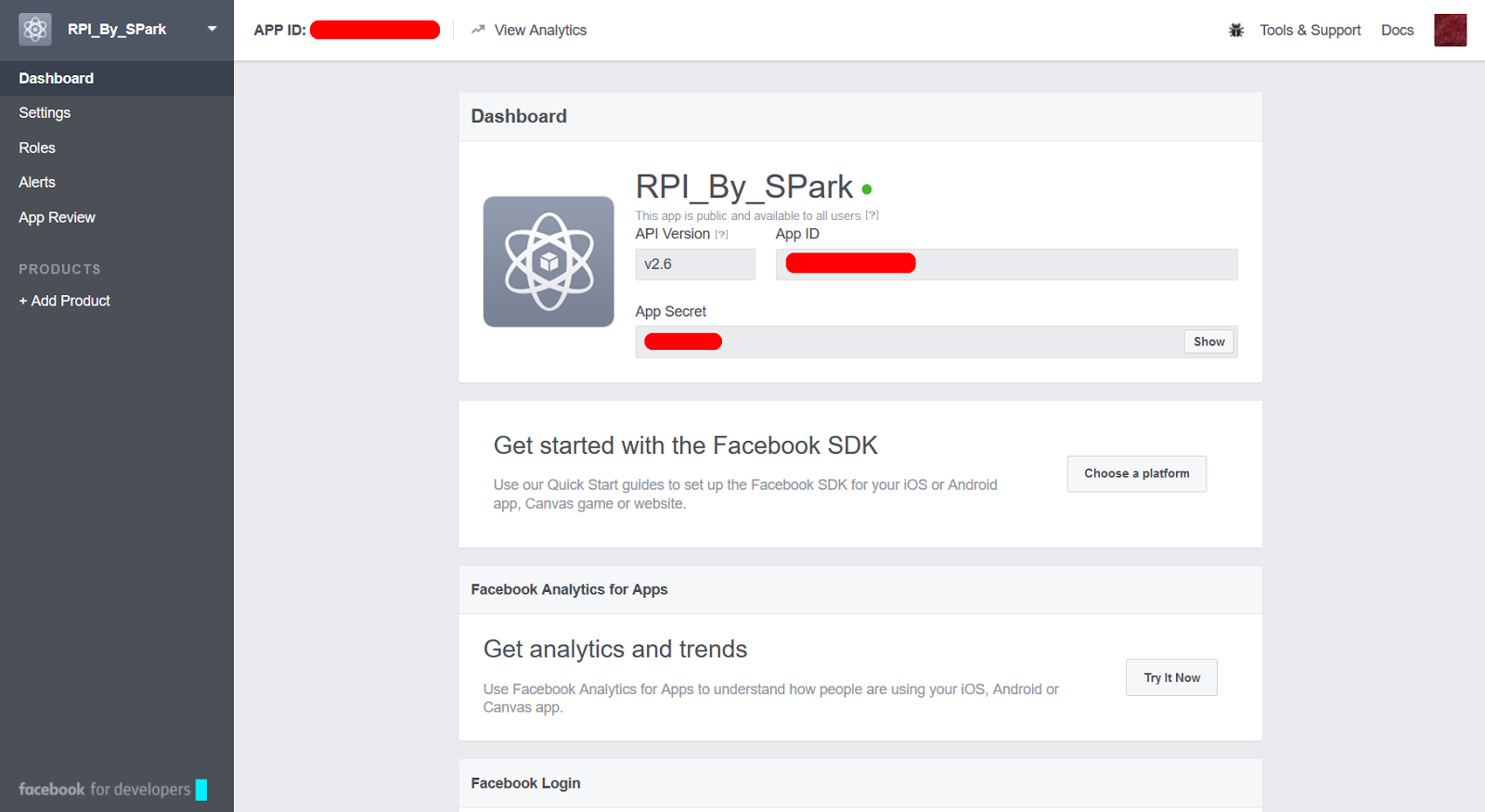Click the analytics trend arrow icon
This screenshot has width=1485, height=812.
coord(478,30)
